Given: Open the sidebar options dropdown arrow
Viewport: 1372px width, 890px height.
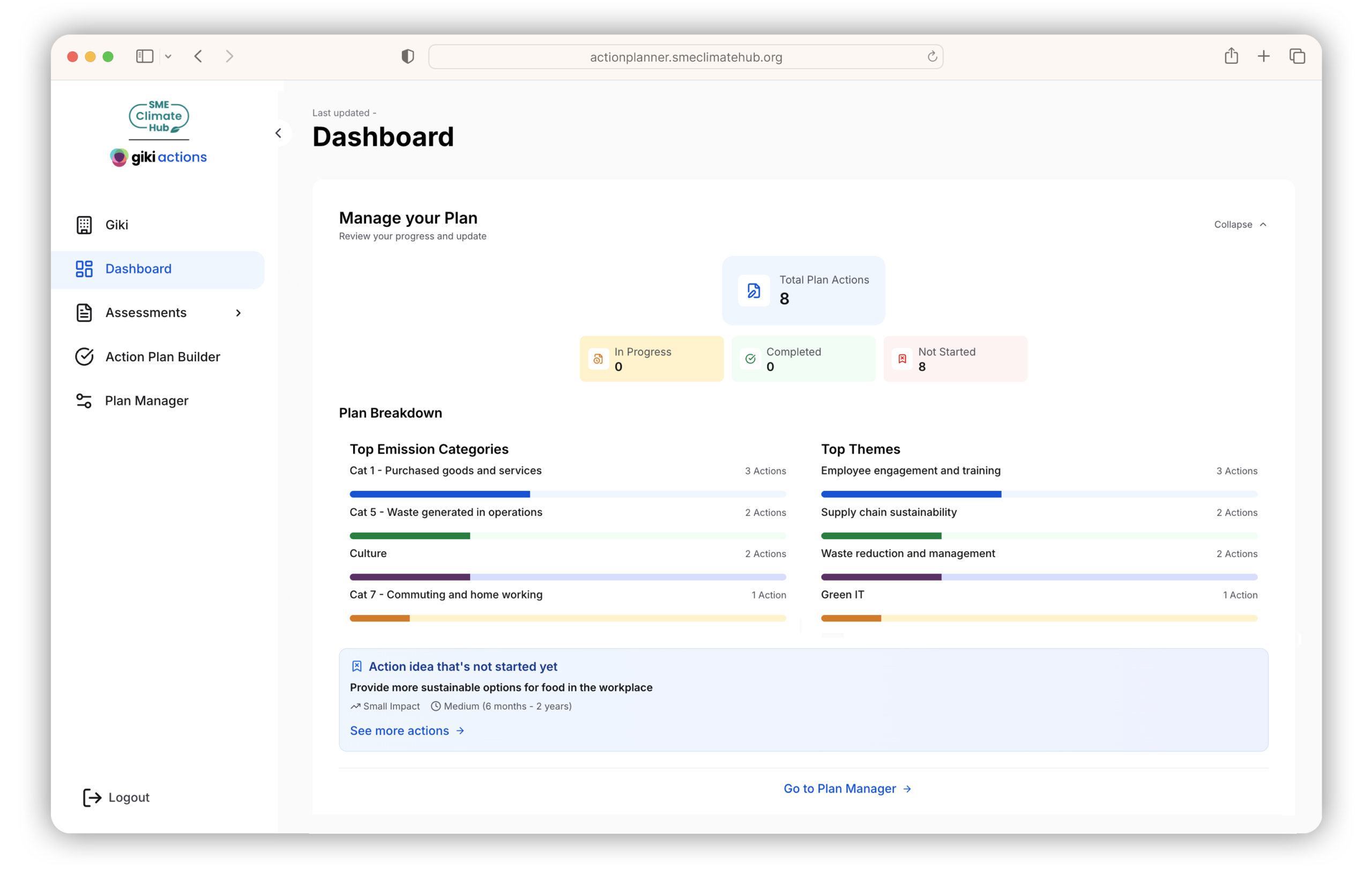Looking at the screenshot, I should coord(168,56).
